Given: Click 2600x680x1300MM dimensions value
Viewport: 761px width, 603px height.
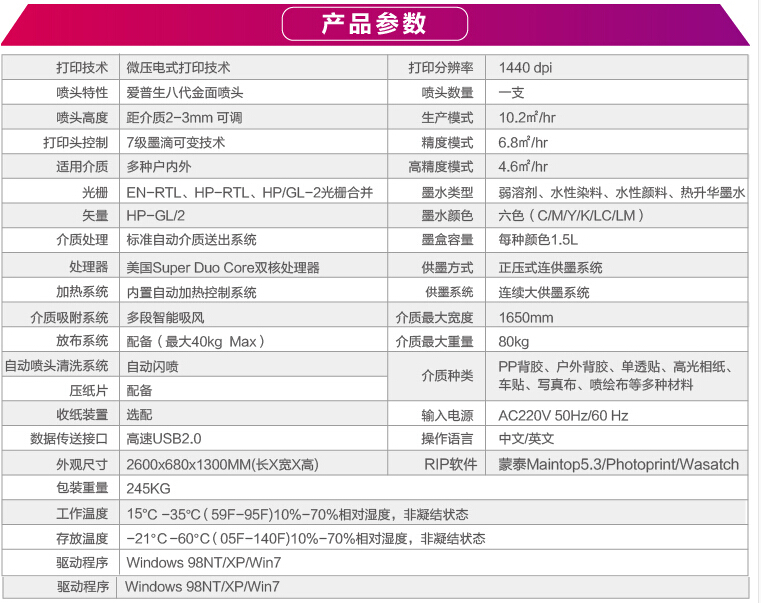Looking at the screenshot, I should tap(222, 465).
